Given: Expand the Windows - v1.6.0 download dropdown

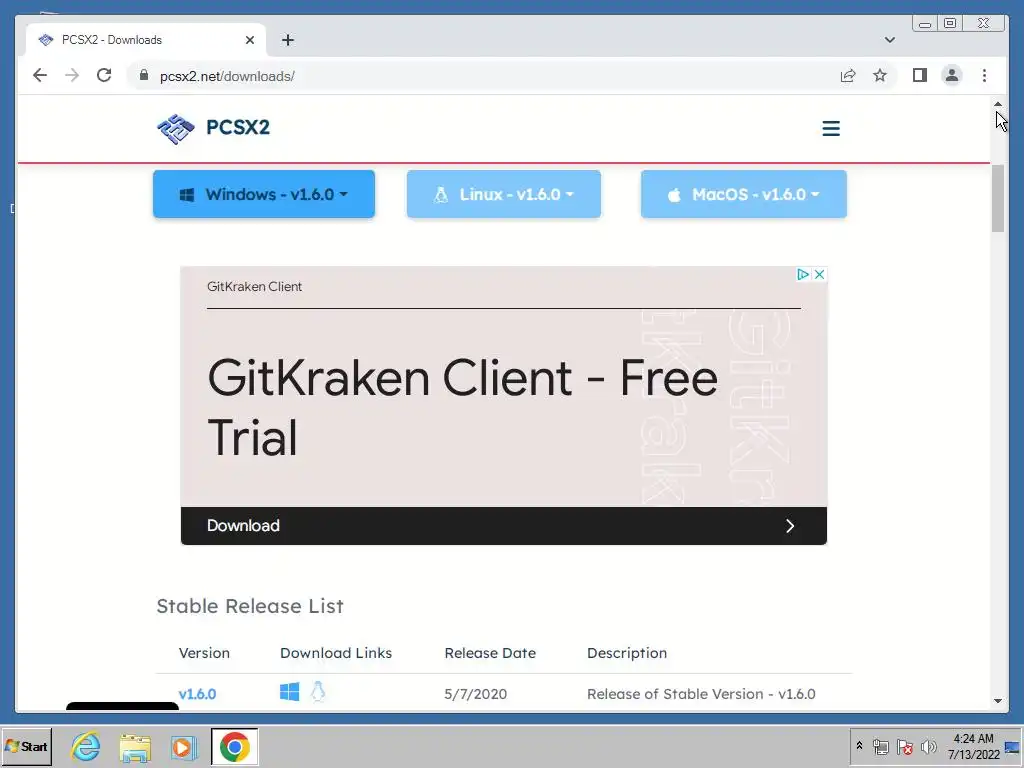Looking at the screenshot, I should pyautogui.click(x=264, y=194).
